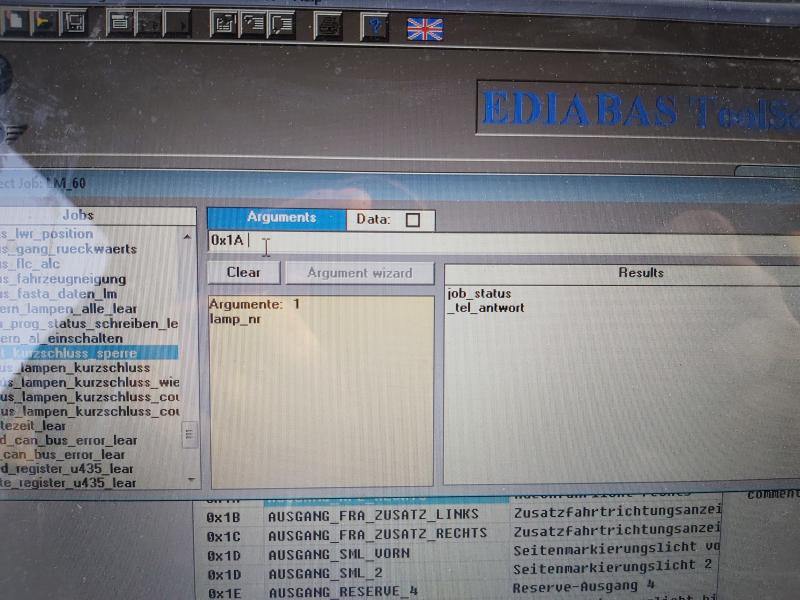Click the AUSGANG_SML_2 cell
The width and height of the screenshot is (800, 600).
point(326,573)
